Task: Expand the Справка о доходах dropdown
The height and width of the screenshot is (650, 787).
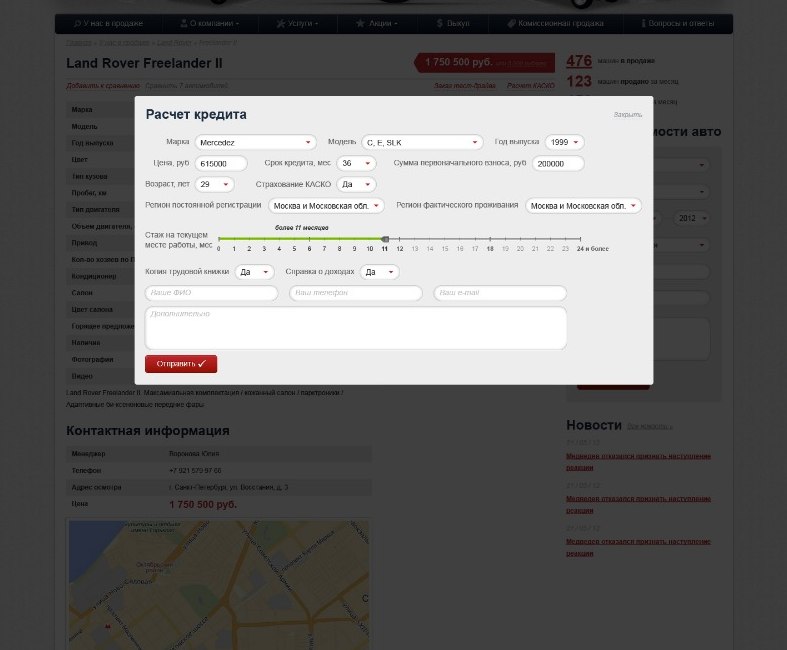Action: (x=379, y=272)
